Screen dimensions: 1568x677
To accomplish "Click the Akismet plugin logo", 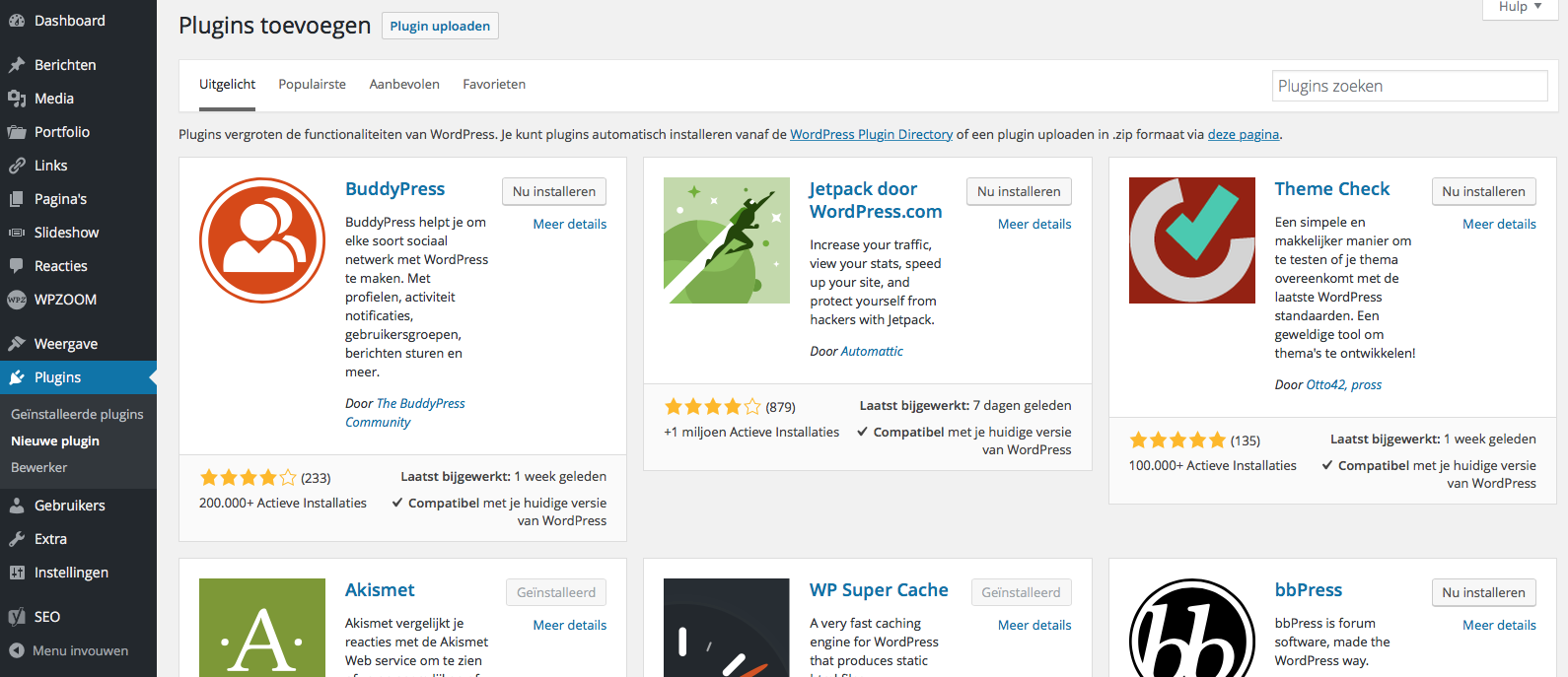I will point(262,628).
